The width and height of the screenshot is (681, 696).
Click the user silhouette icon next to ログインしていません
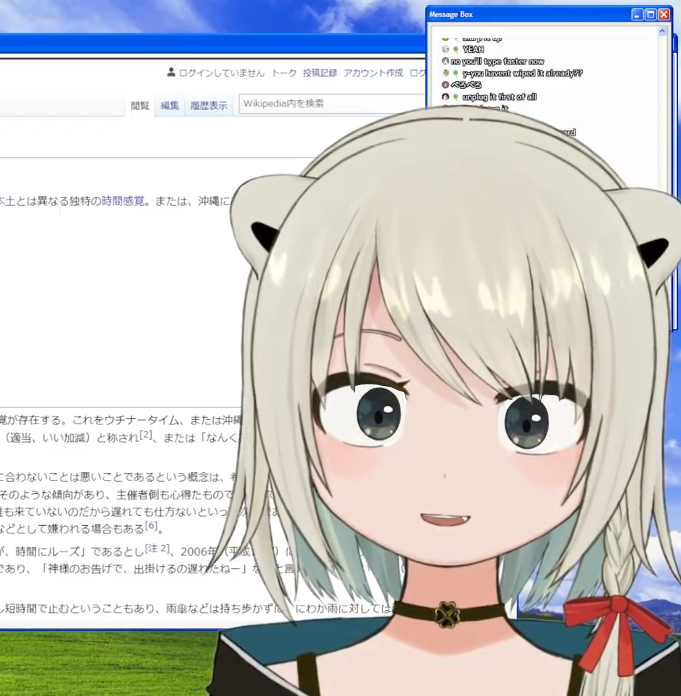coord(171,72)
